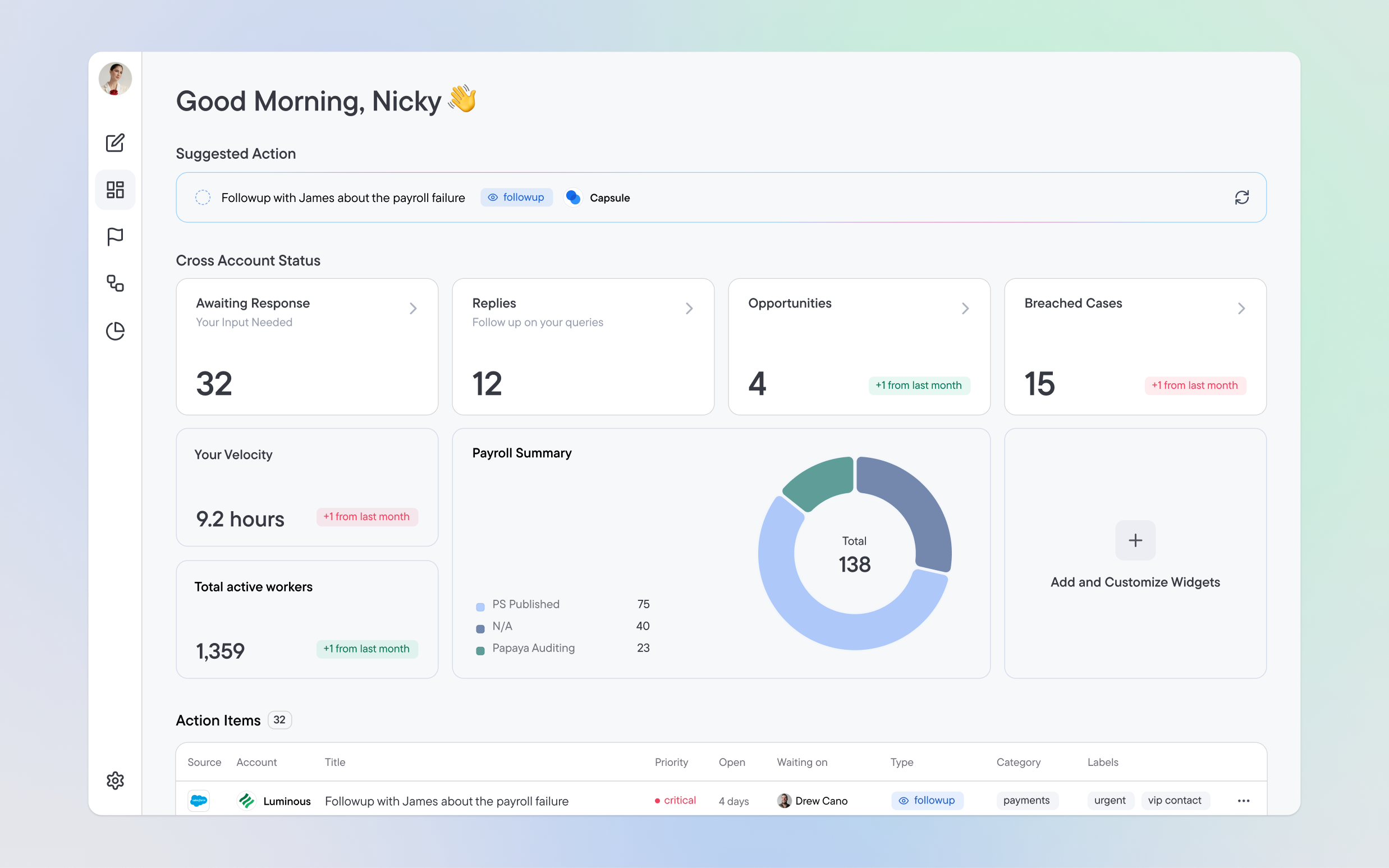Click the followup type badge in Luminous row

click(927, 800)
